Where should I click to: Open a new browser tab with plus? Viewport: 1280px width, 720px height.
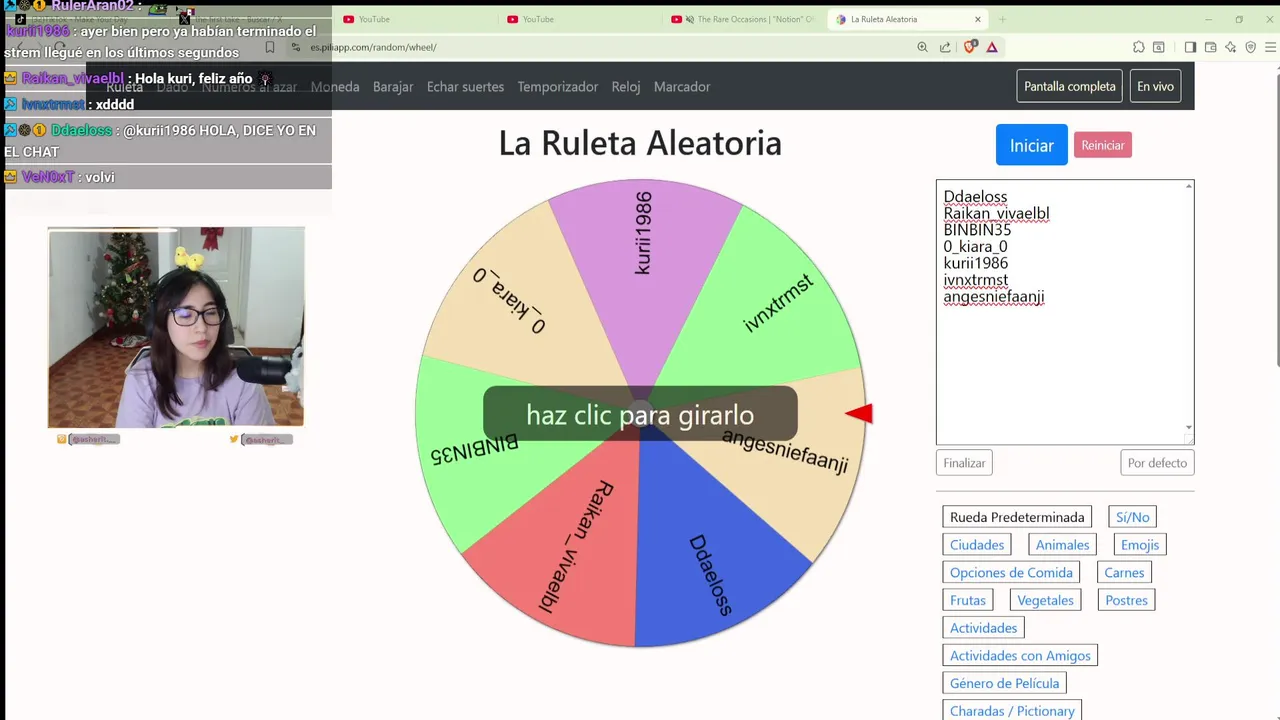click(1002, 19)
